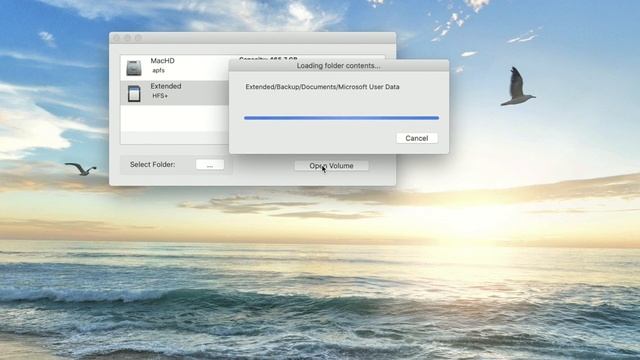This screenshot has width=640, height=360.
Task: Close the volume selection window
Action: tap(117, 38)
